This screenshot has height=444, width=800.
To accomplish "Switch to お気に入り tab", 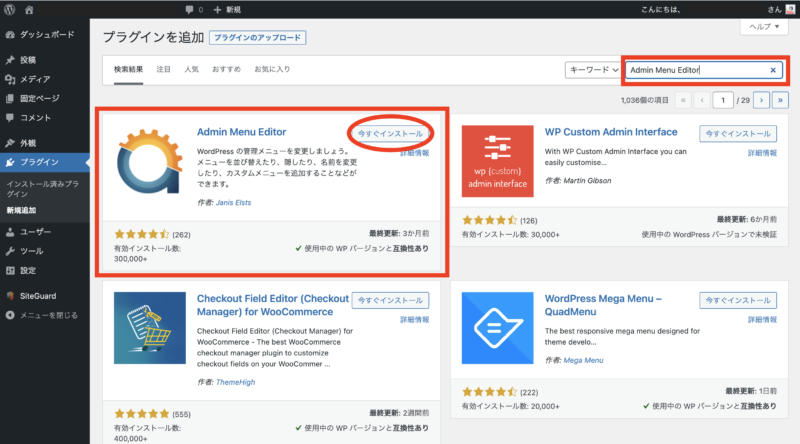I will [272, 69].
